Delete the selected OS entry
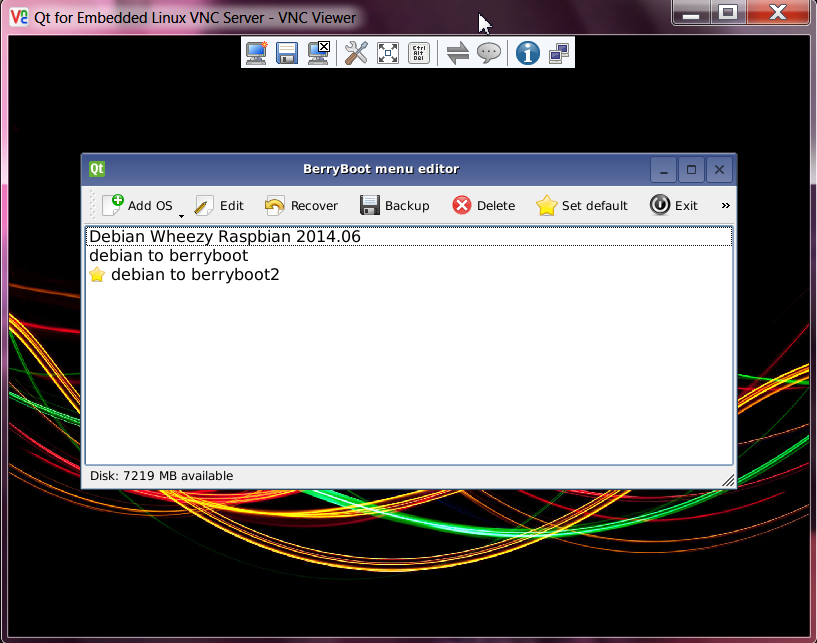 point(483,206)
